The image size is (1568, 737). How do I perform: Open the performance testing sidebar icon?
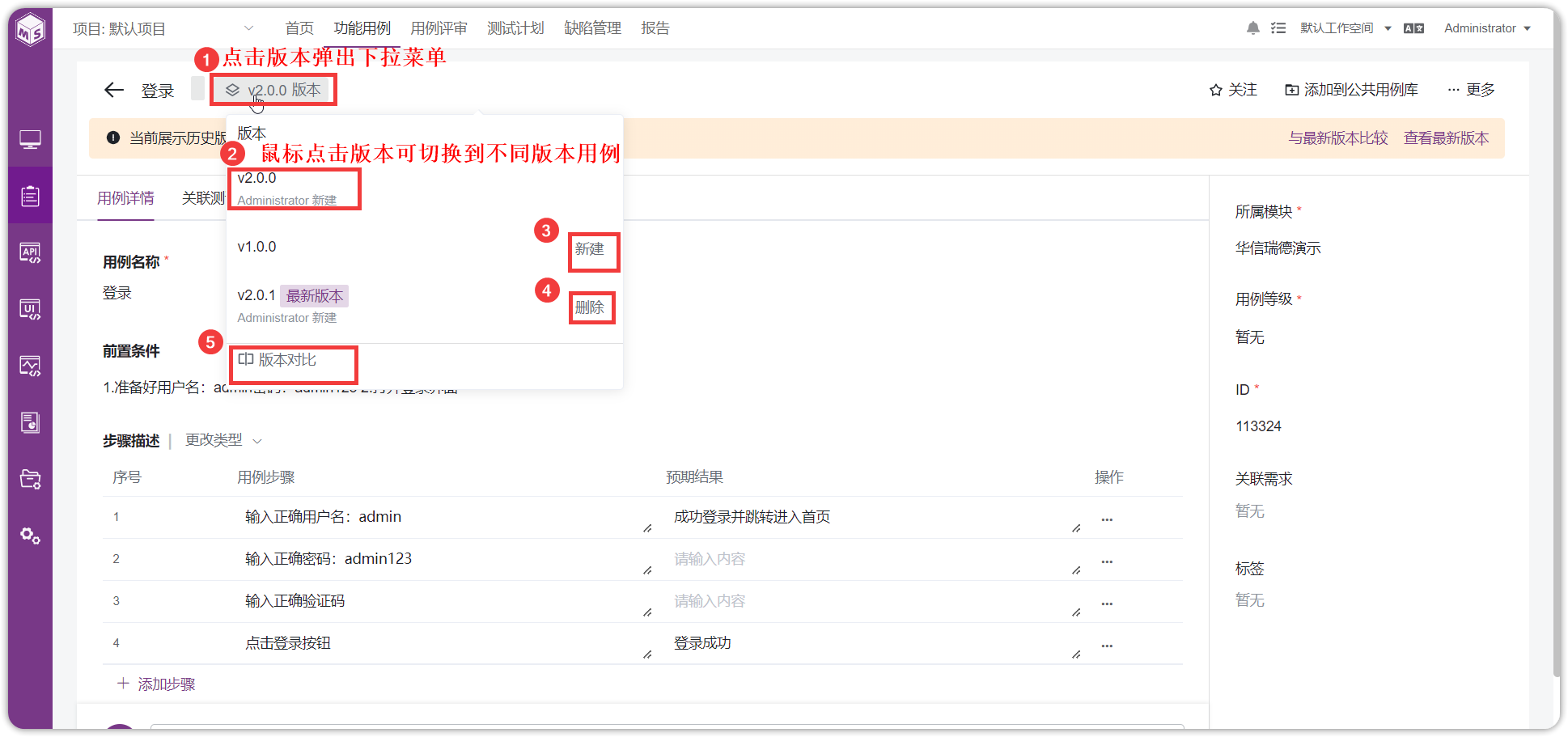31,366
